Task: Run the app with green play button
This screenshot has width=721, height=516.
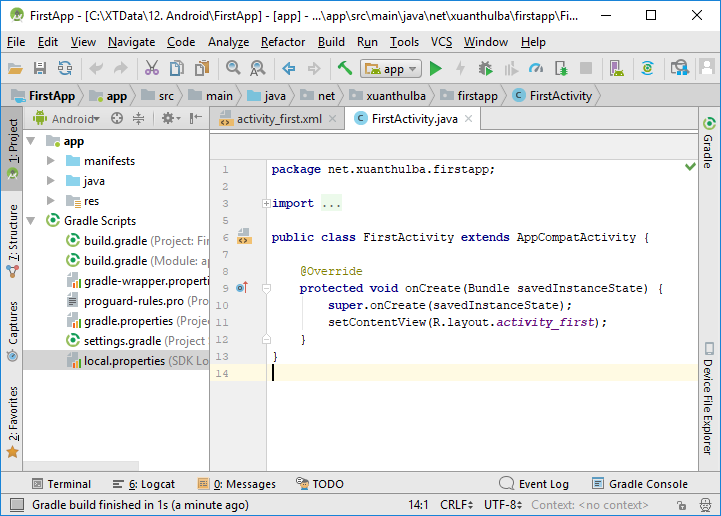Action: [435, 69]
